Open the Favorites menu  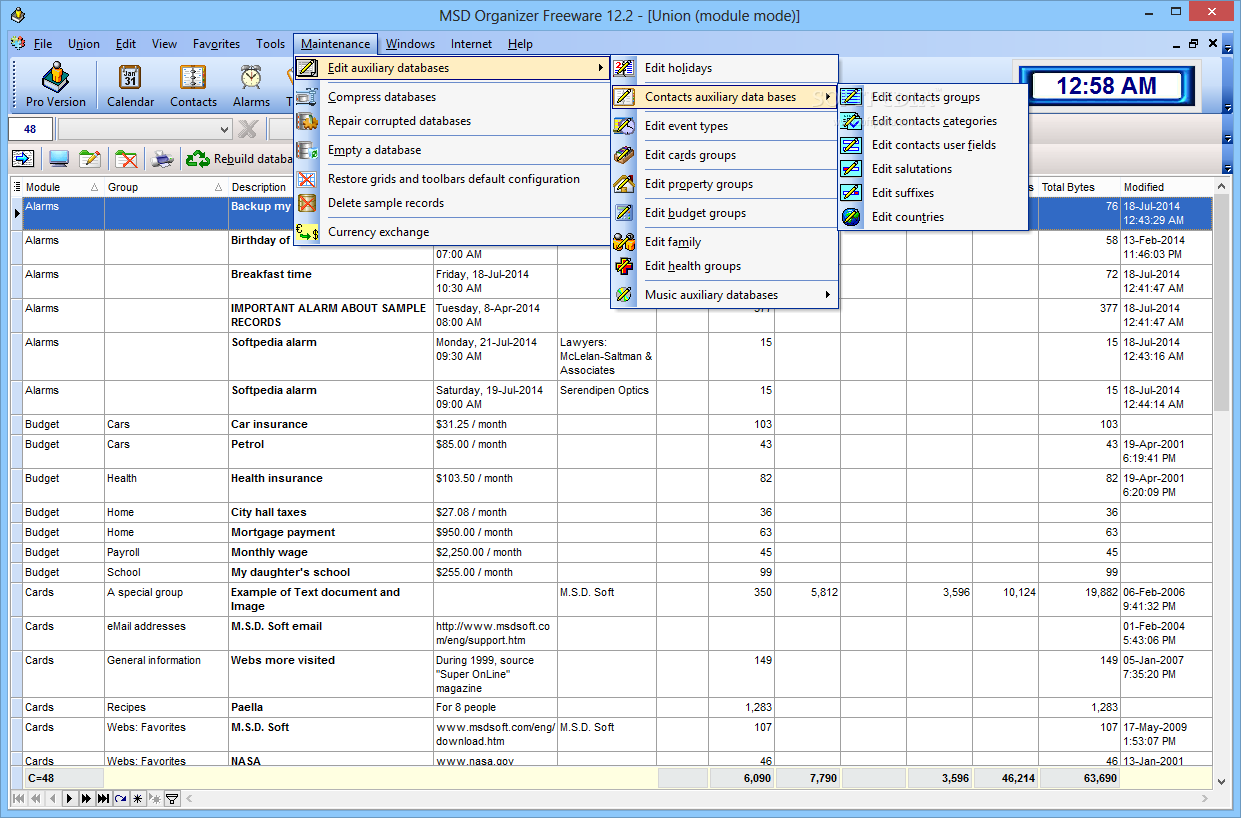click(216, 44)
